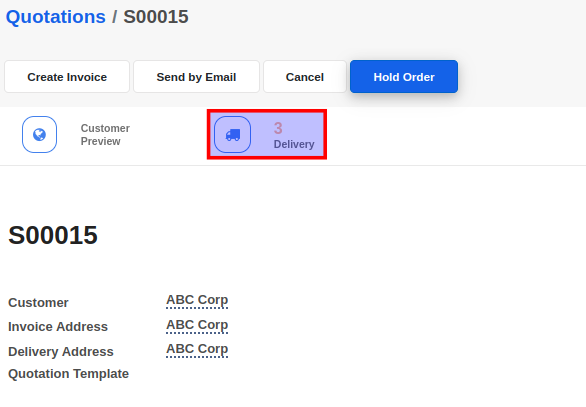586x407 pixels.
Task: Click the S00015 breadcrumb text
Action: tap(156, 17)
